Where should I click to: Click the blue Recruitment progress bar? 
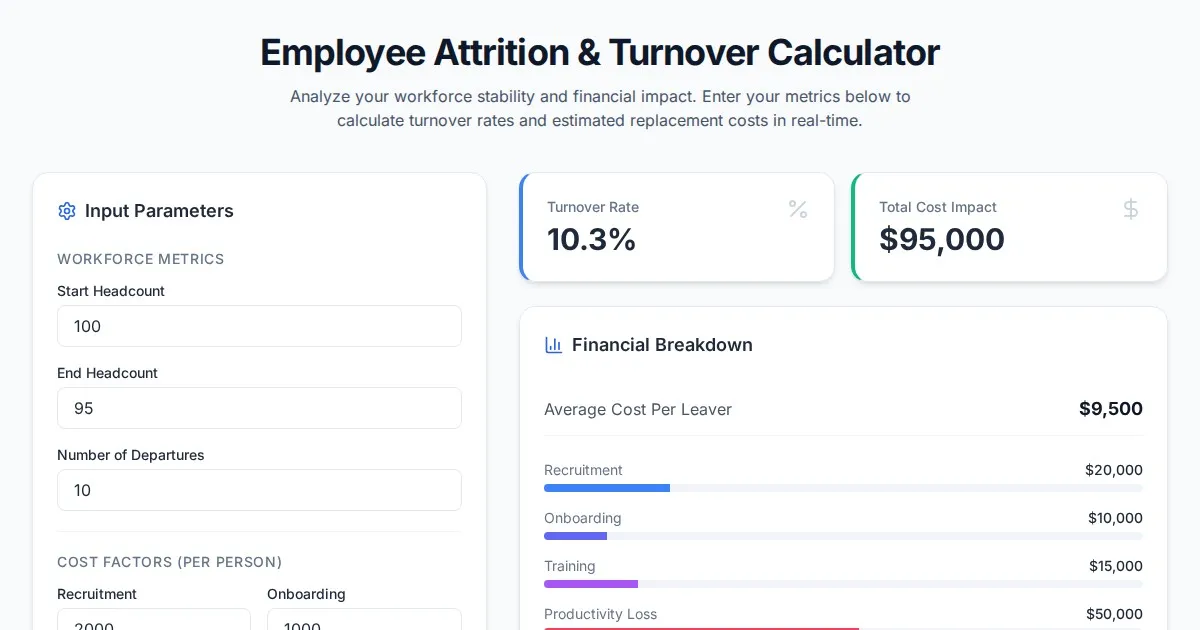coord(607,488)
